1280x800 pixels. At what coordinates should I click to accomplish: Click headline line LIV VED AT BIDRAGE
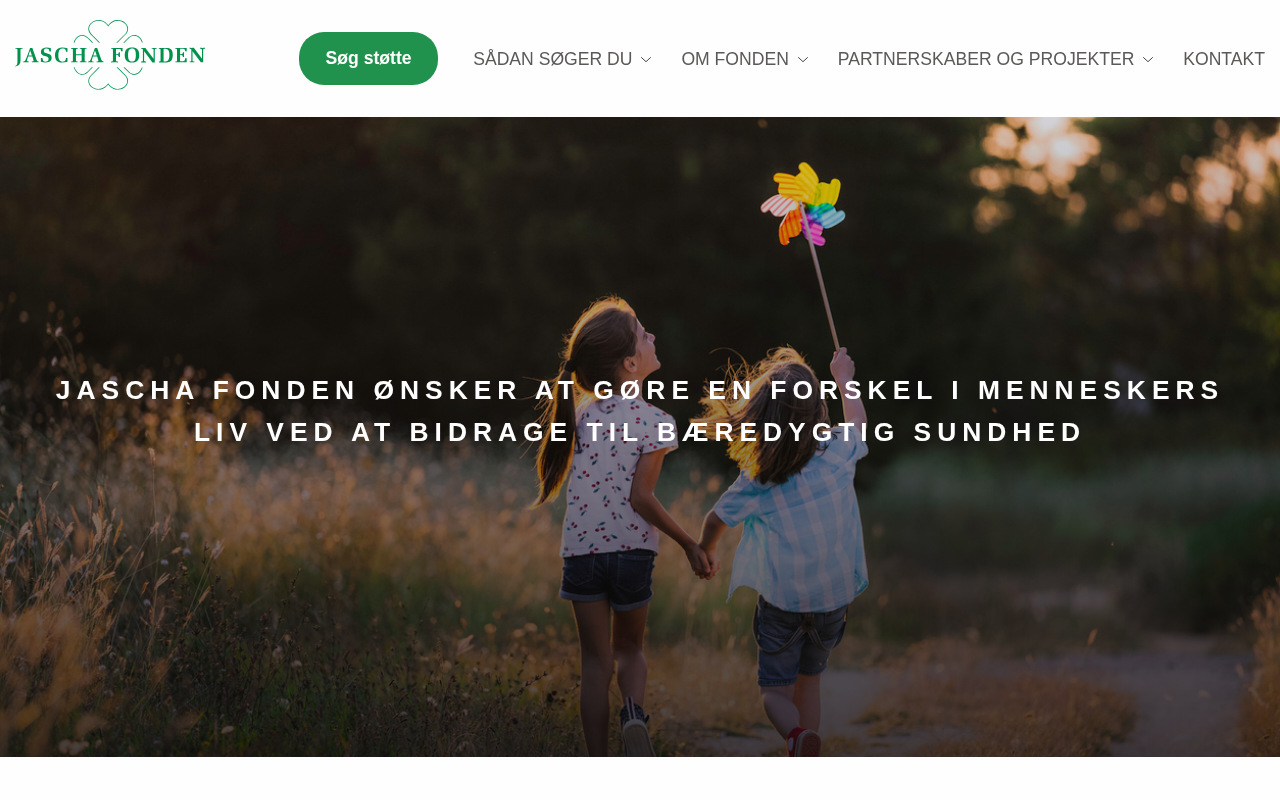(640, 432)
